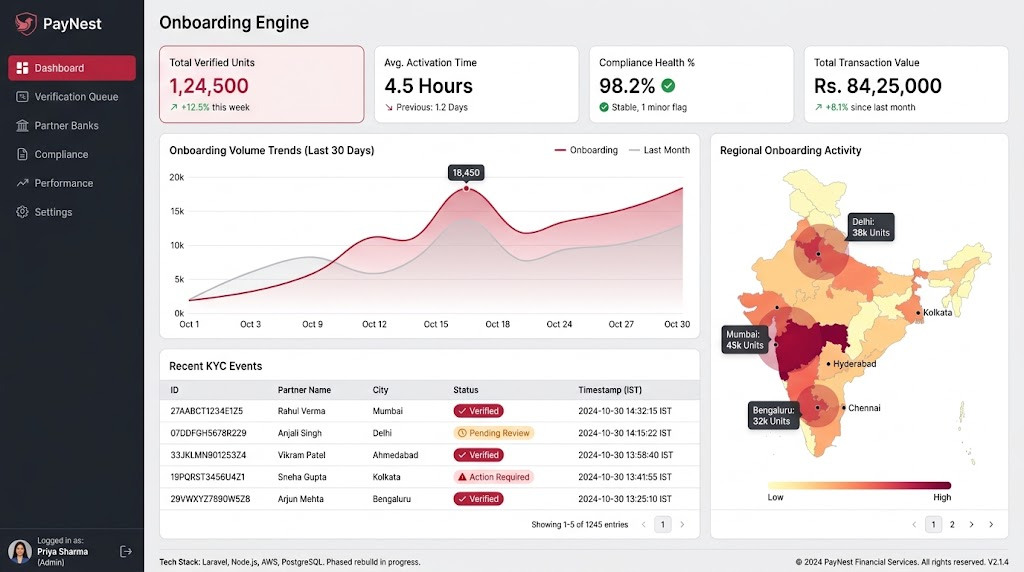Image resolution: width=1024 pixels, height=572 pixels.
Task: Select the Avg. Activation Time card
Action: (x=477, y=84)
